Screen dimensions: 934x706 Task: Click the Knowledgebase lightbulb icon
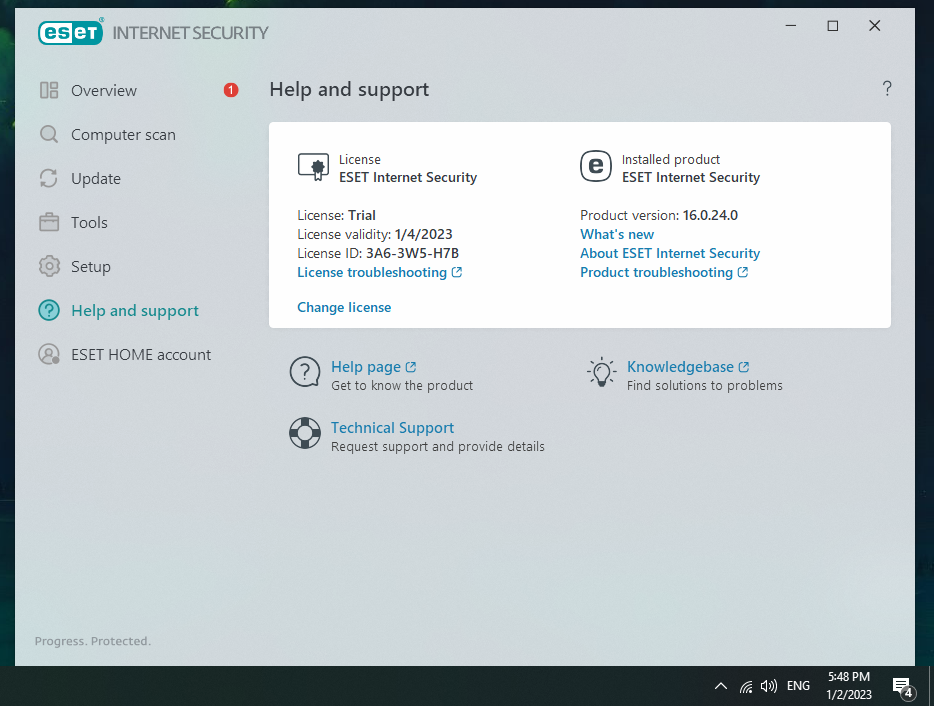(x=602, y=372)
